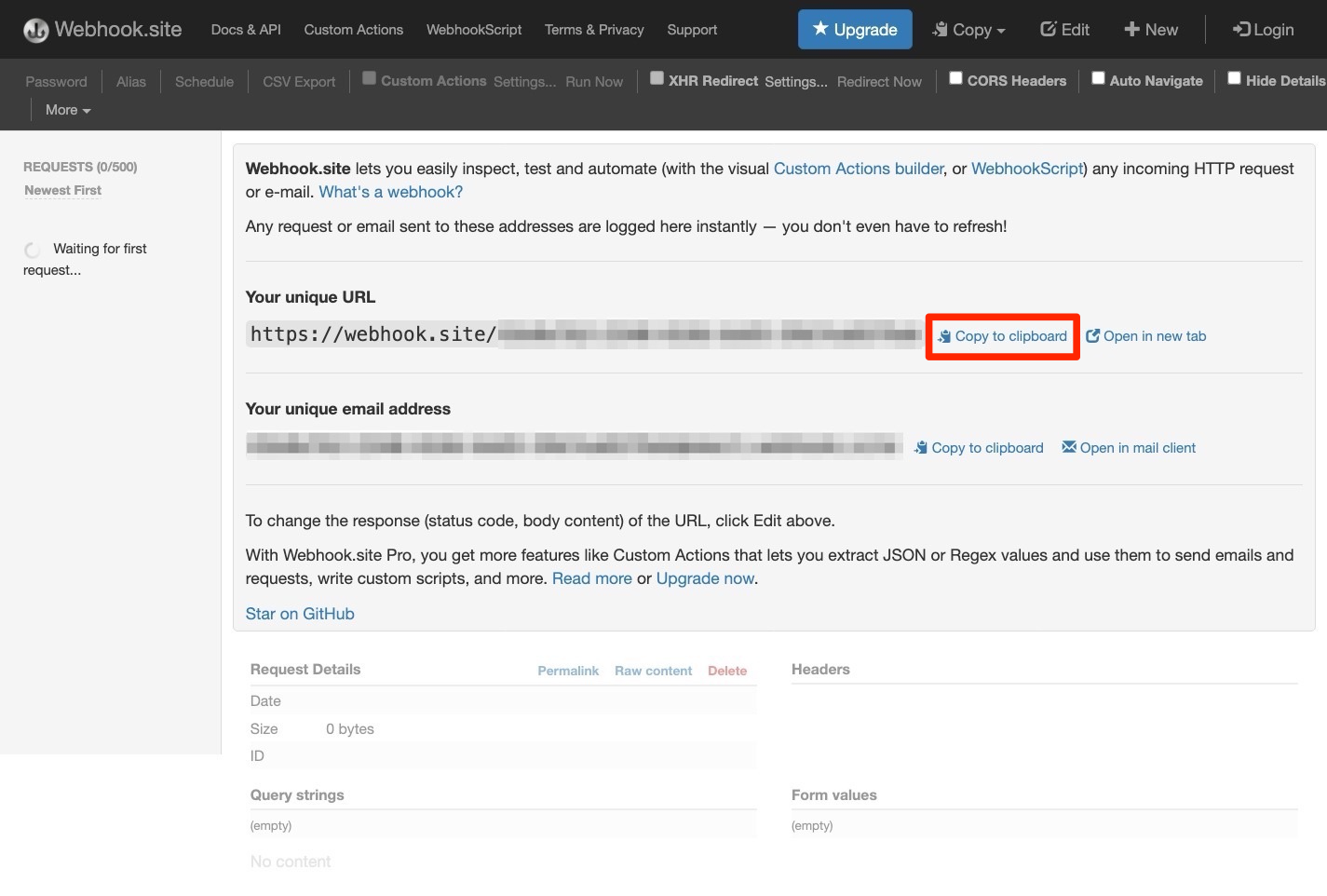The image size is (1327, 896).
Task: Click Run Now for custom actions
Action: pyautogui.click(x=594, y=82)
